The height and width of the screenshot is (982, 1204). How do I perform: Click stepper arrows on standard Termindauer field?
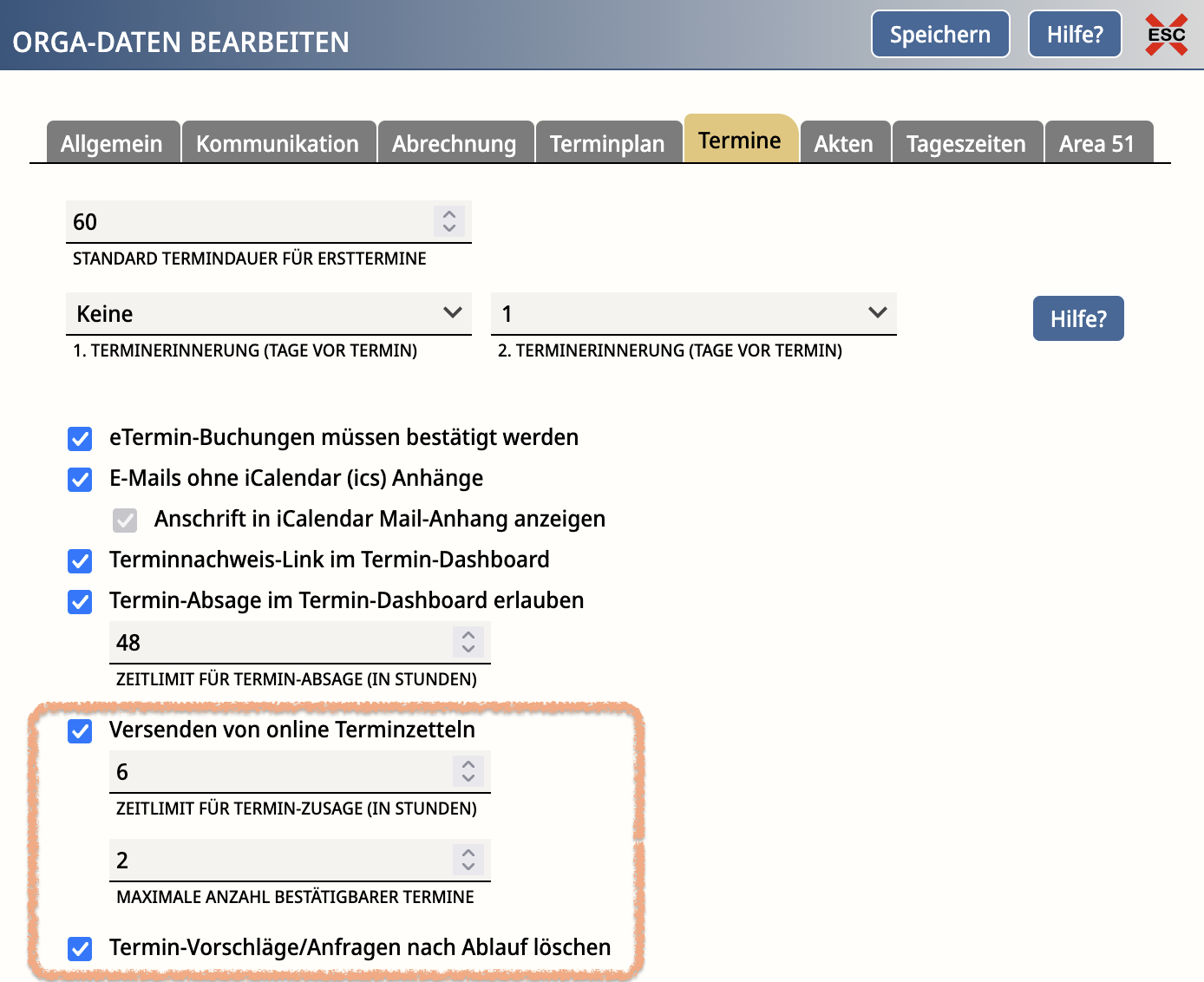coord(448,221)
